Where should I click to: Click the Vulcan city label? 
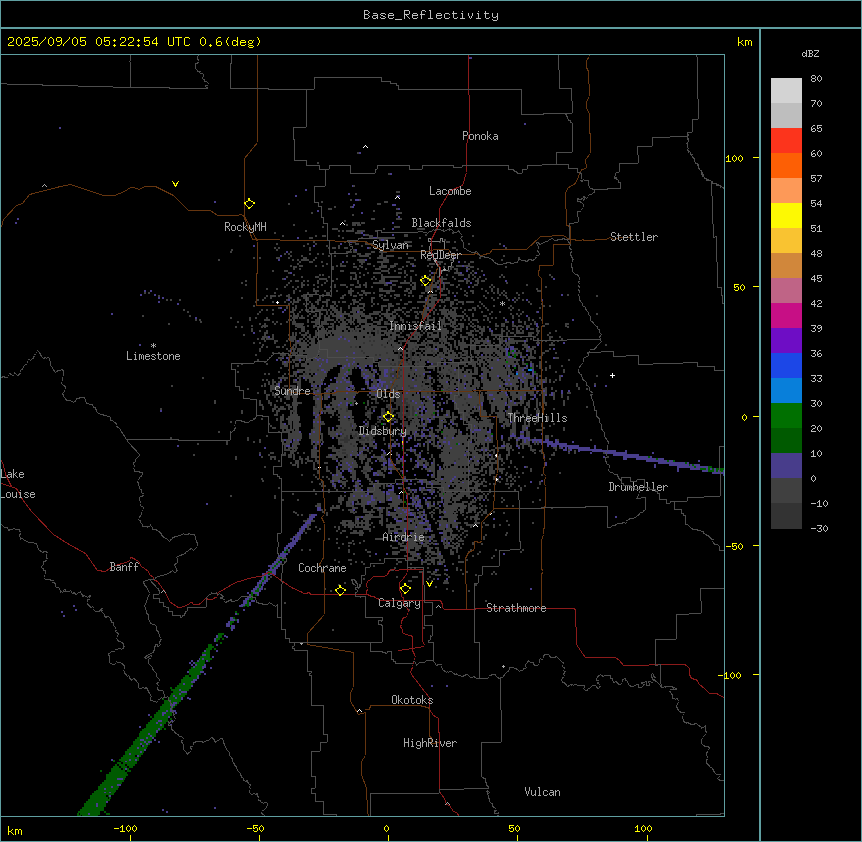(542, 792)
